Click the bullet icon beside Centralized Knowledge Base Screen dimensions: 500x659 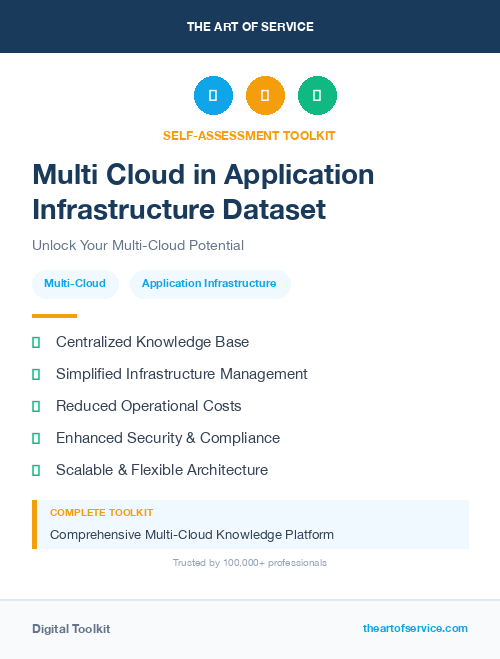(x=36, y=343)
